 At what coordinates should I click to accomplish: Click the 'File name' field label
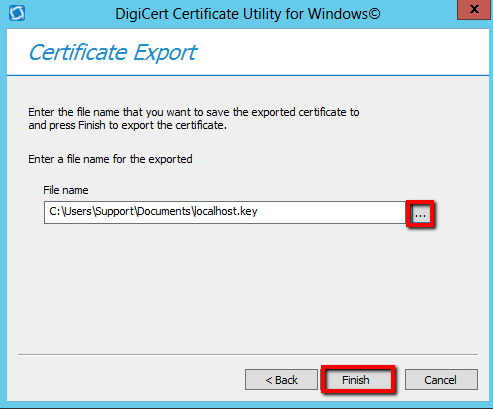(x=66, y=190)
